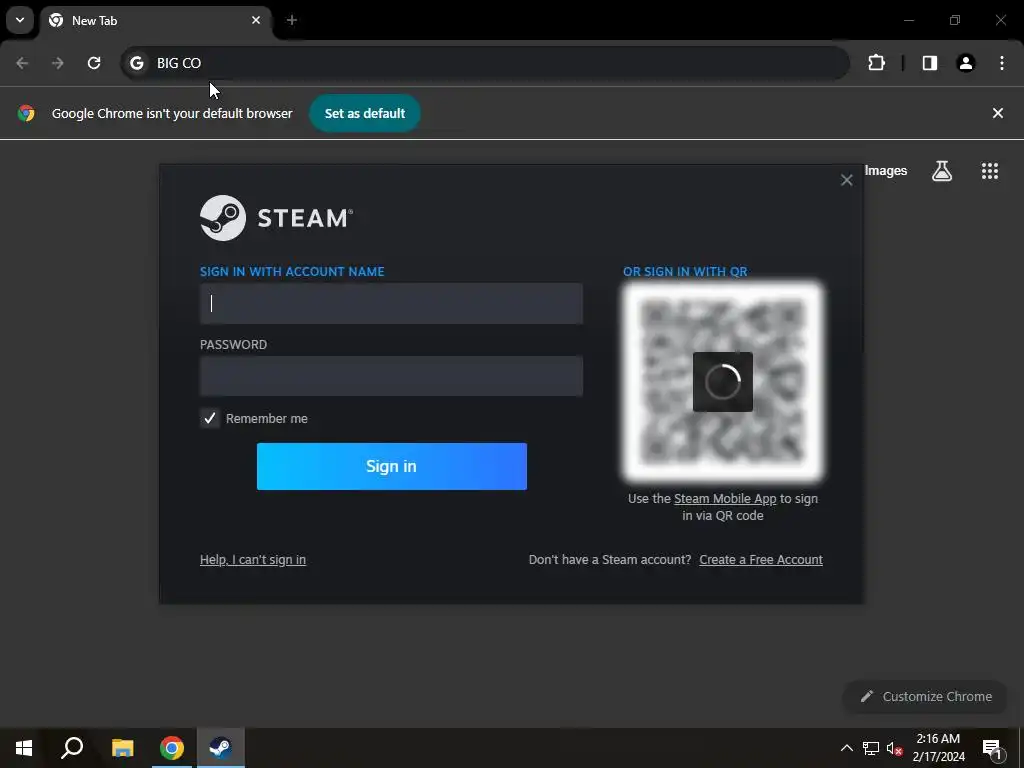Focus the account name input field

[391, 304]
